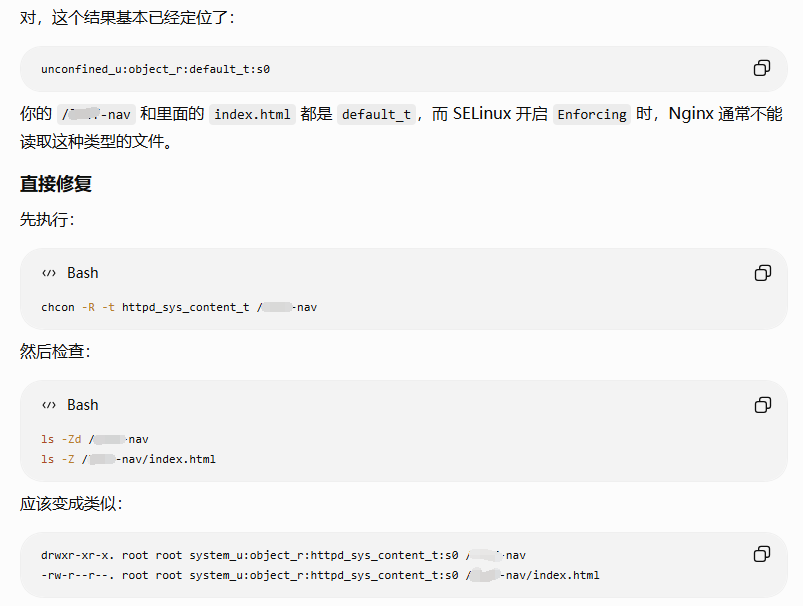Click the unconfined_u:object_r:default_t:s0 text
The height and width of the screenshot is (606, 803).
[155, 69]
